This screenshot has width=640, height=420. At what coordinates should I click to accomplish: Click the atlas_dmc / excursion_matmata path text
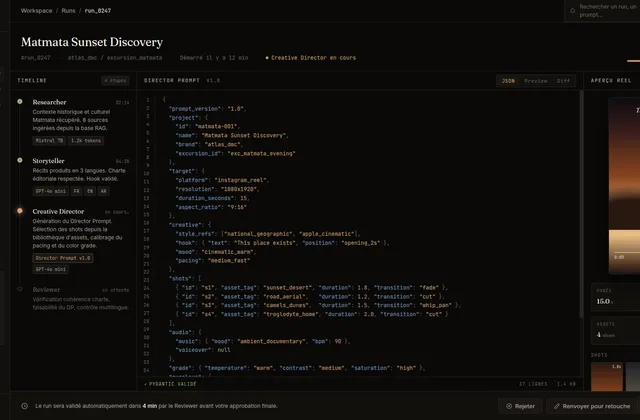(115, 58)
